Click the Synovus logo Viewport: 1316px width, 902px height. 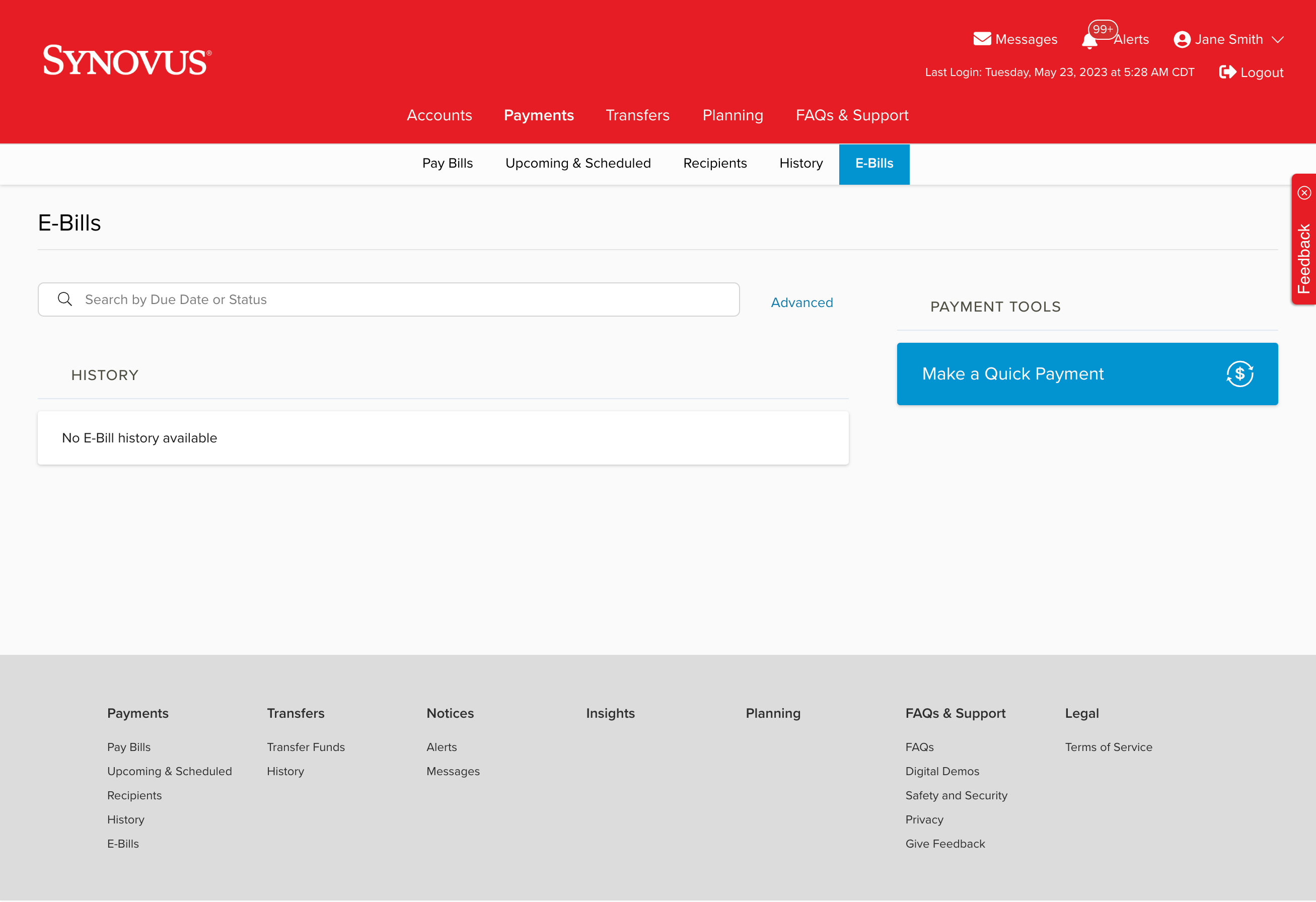point(127,60)
